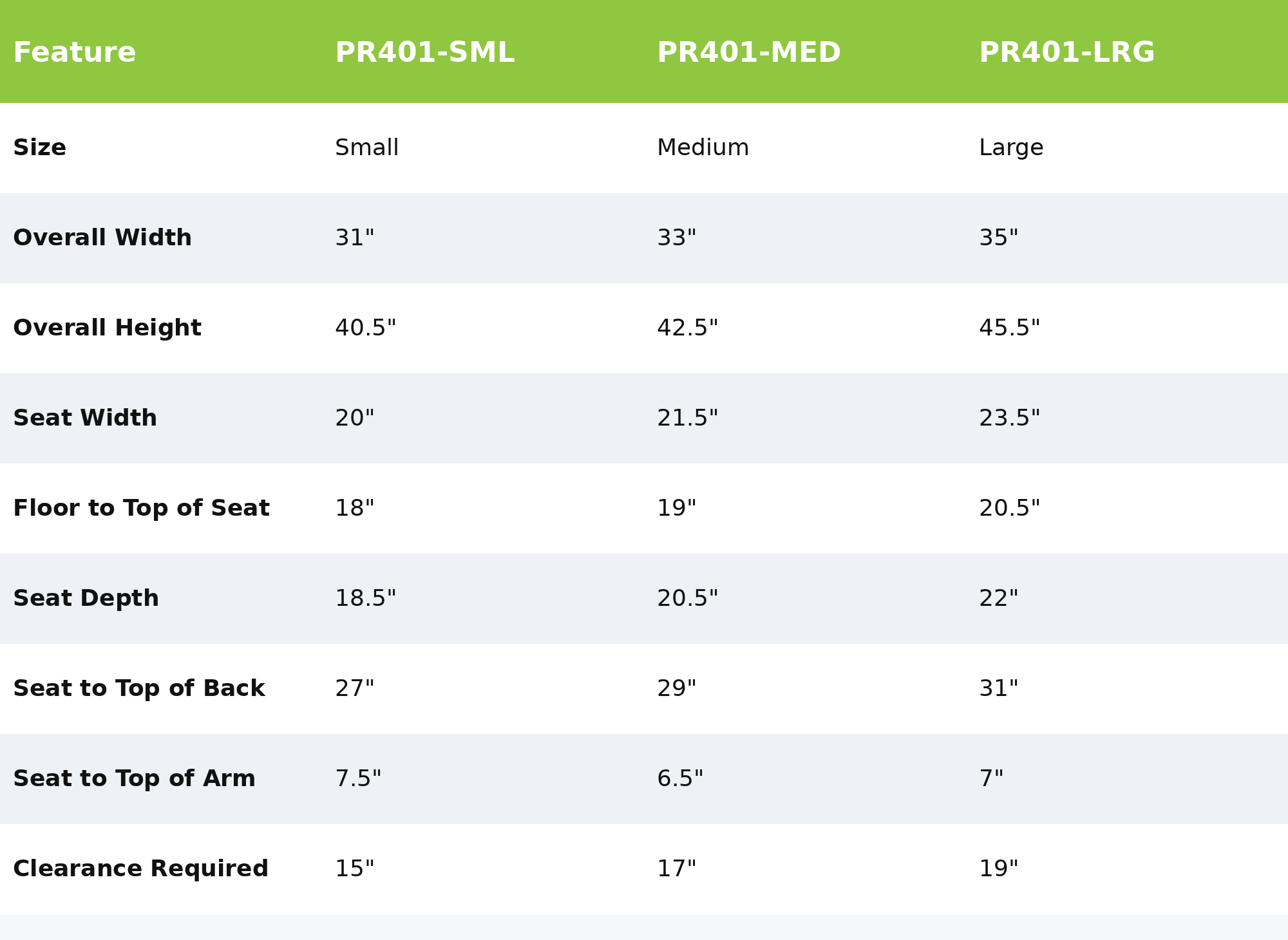Select the 7.5" Seat to Top of Arm value
Viewport: 1288px width, 940px height.
tap(358, 779)
